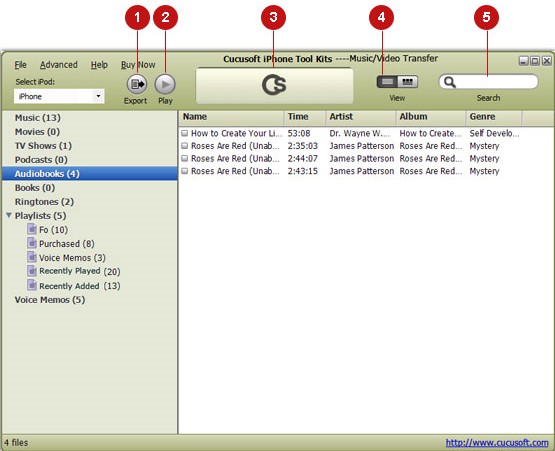Sort by Name column header
The width and height of the screenshot is (555, 451).
tap(231, 117)
